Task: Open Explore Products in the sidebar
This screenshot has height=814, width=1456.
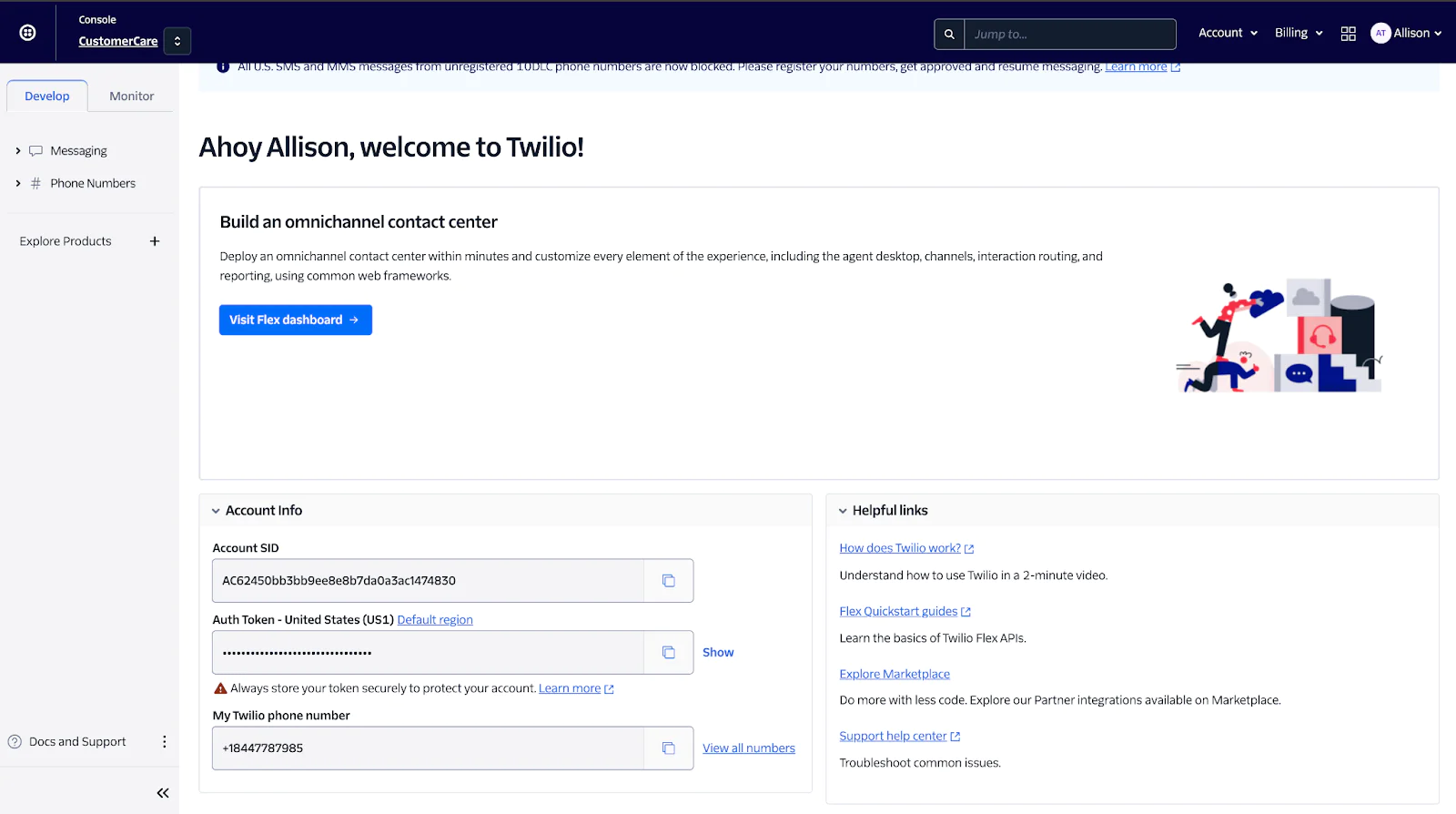Action: 66,241
